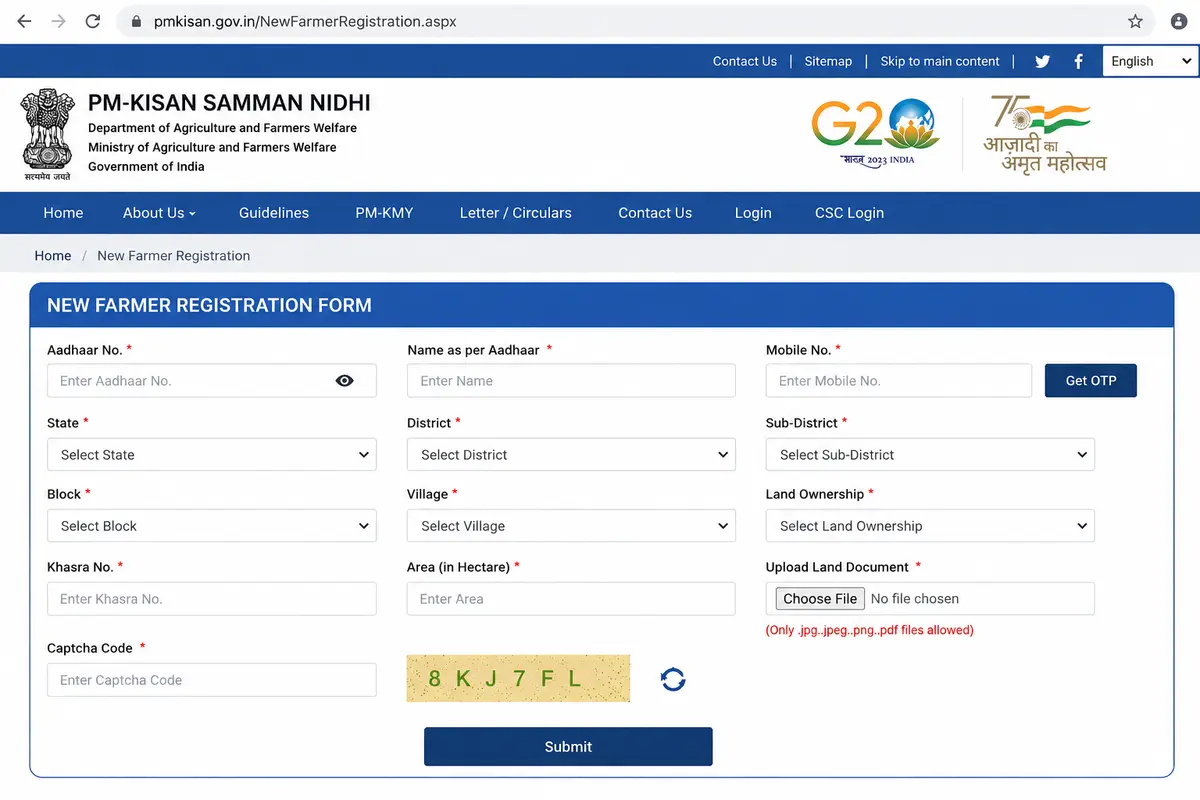Image resolution: width=1200 pixels, height=800 pixels.
Task: Refresh the captcha code image
Action: [673, 680]
